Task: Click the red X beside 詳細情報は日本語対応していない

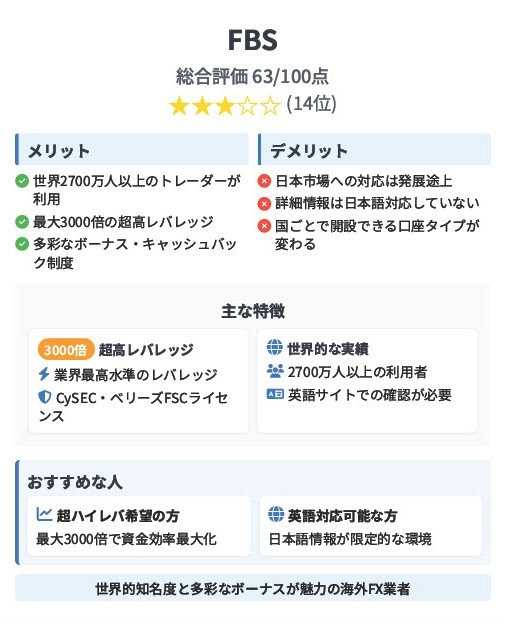Action: coord(264,203)
